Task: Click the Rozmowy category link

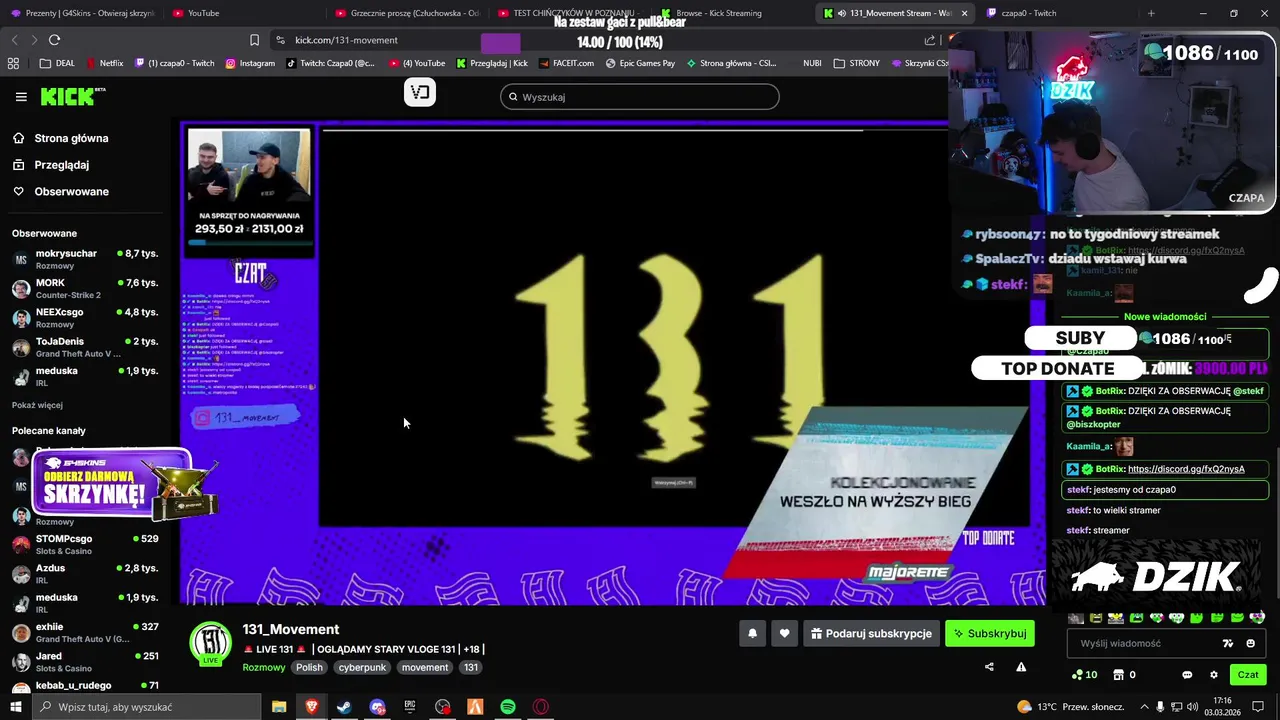Action: [264, 667]
